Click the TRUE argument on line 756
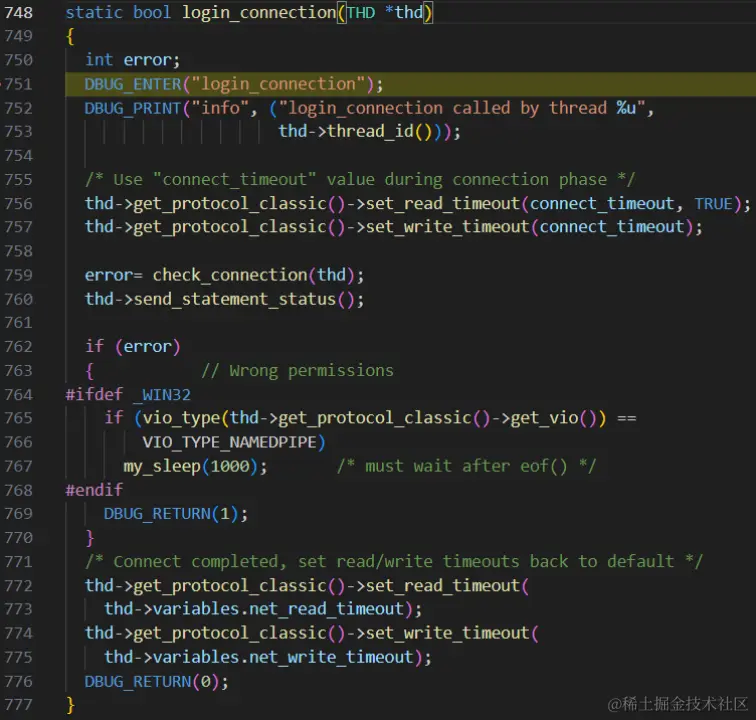The width and height of the screenshot is (756, 720). coord(713,204)
